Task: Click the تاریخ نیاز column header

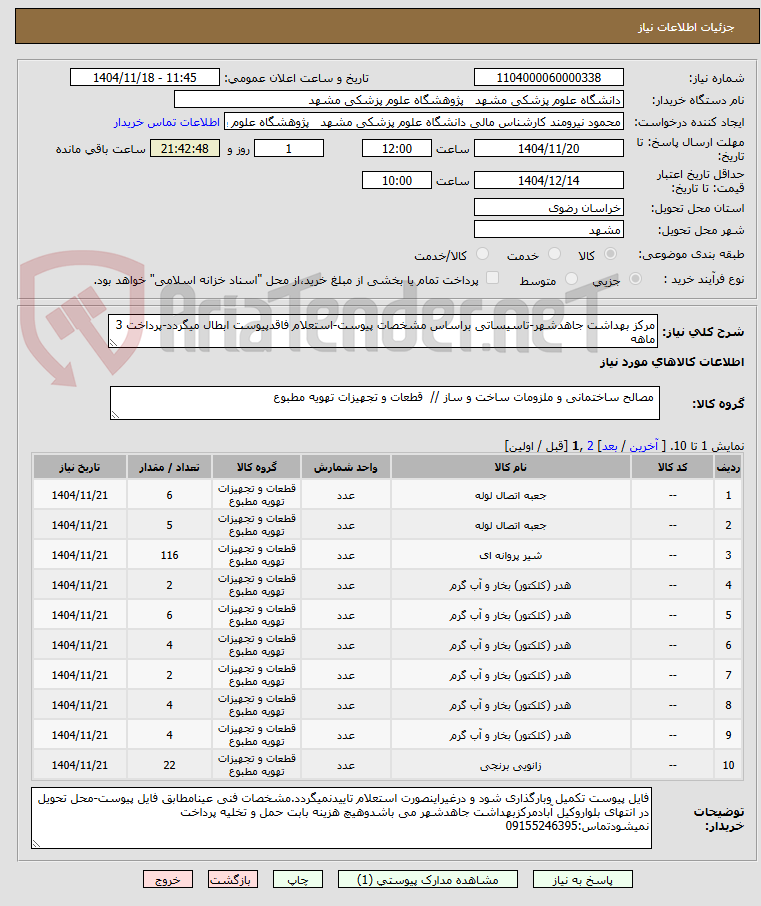Action: (80, 467)
